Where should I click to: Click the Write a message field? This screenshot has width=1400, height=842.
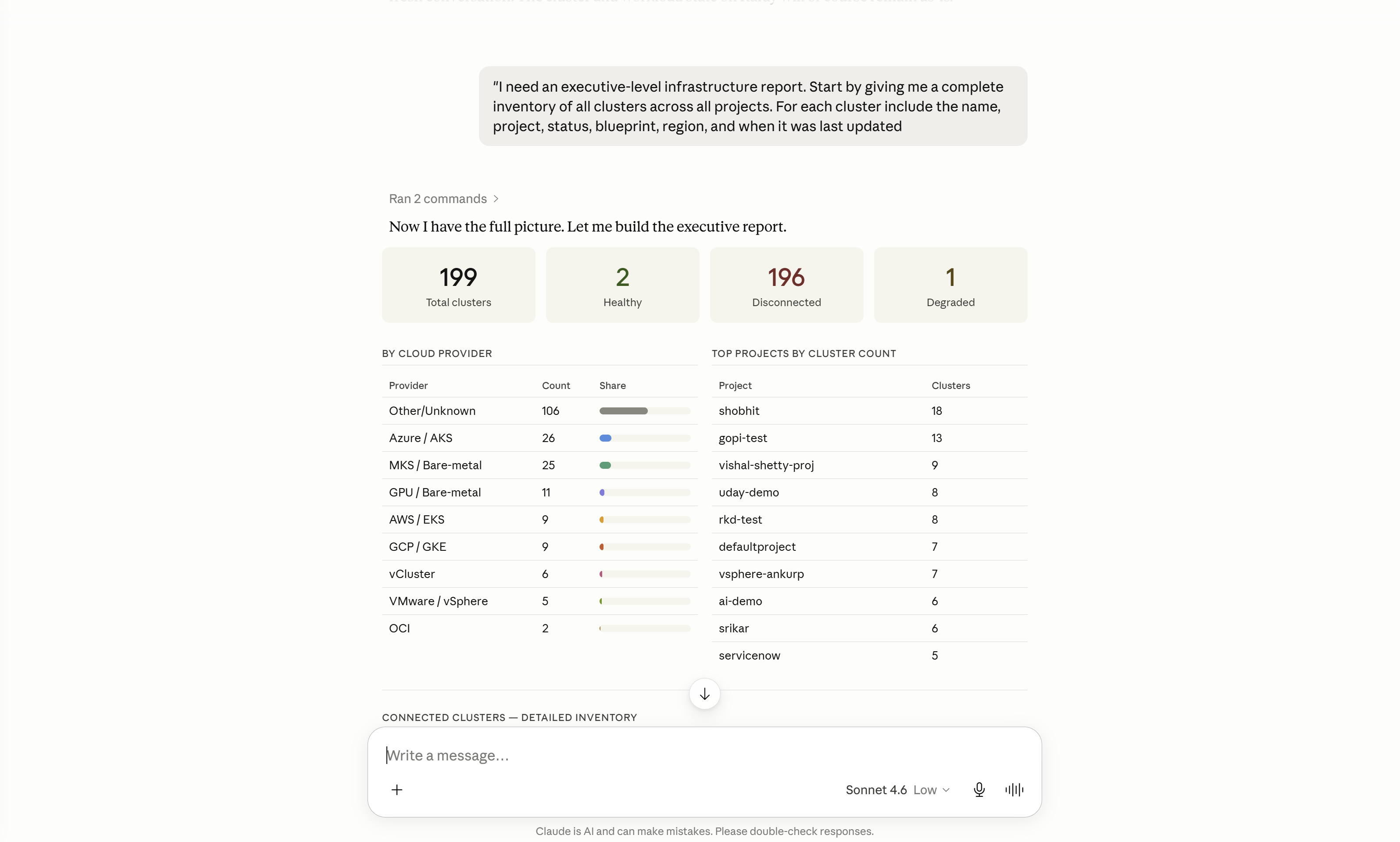pyautogui.click(x=704, y=755)
